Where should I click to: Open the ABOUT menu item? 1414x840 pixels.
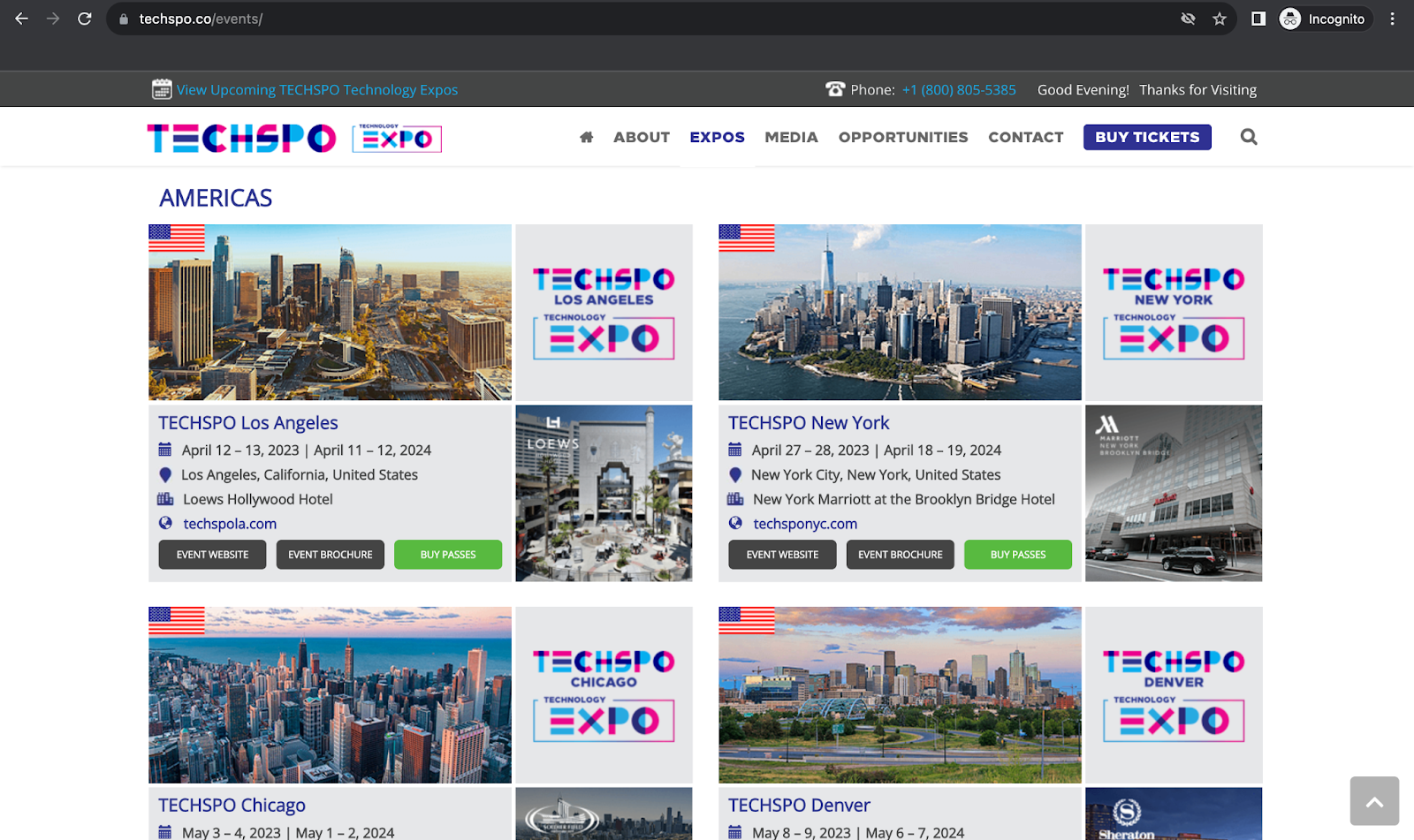coord(642,137)
